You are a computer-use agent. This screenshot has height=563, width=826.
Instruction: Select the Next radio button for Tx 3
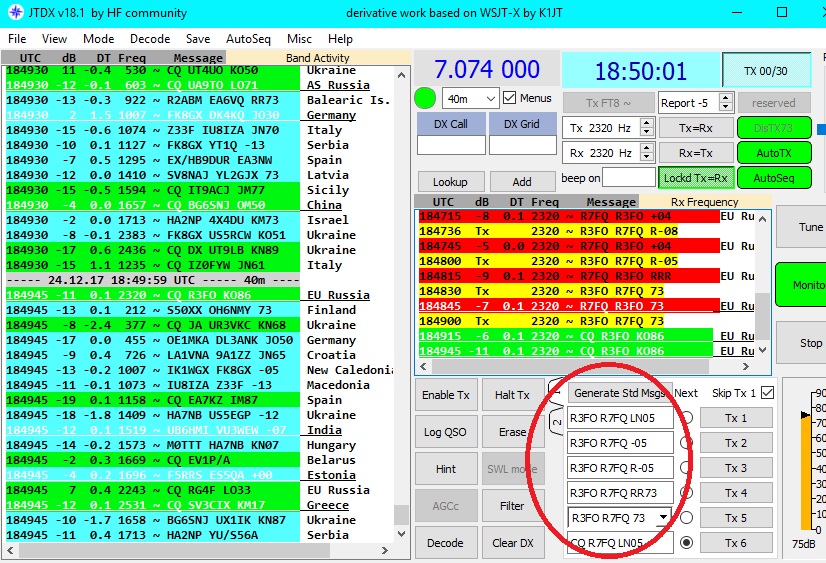point(687,468)
